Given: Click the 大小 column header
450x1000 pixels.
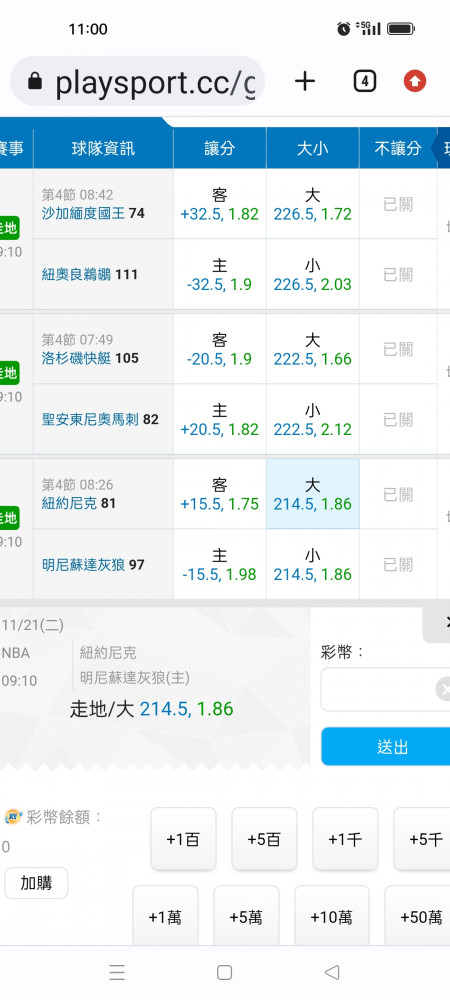Looking at the screenshot, I should 312,149.
